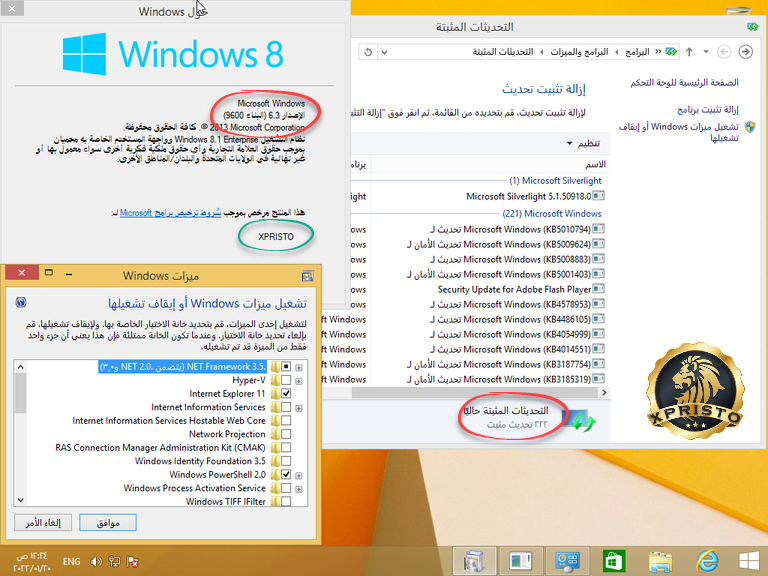Click the taskbar clock and date

(x=32, y=562)
